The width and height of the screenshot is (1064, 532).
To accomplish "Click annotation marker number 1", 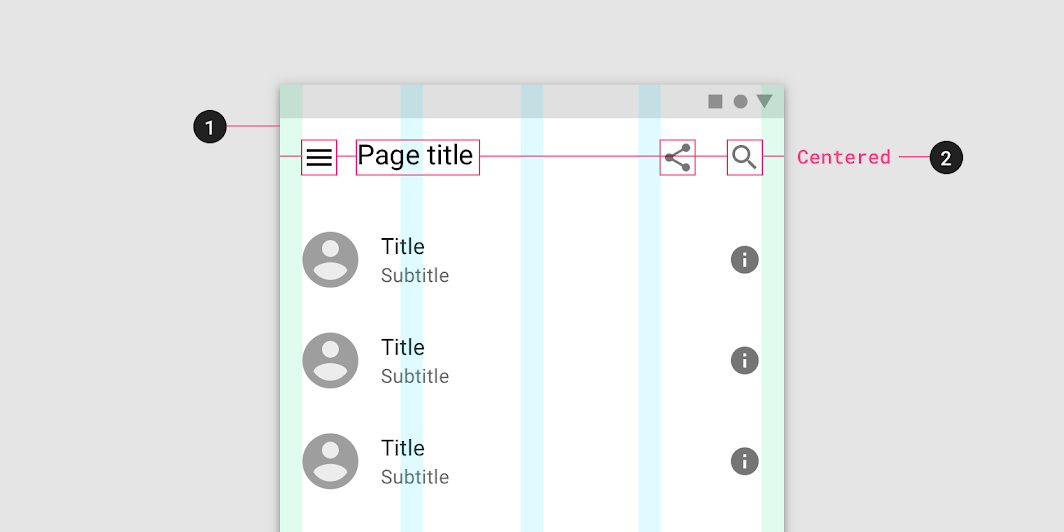I will pos(210,127).
